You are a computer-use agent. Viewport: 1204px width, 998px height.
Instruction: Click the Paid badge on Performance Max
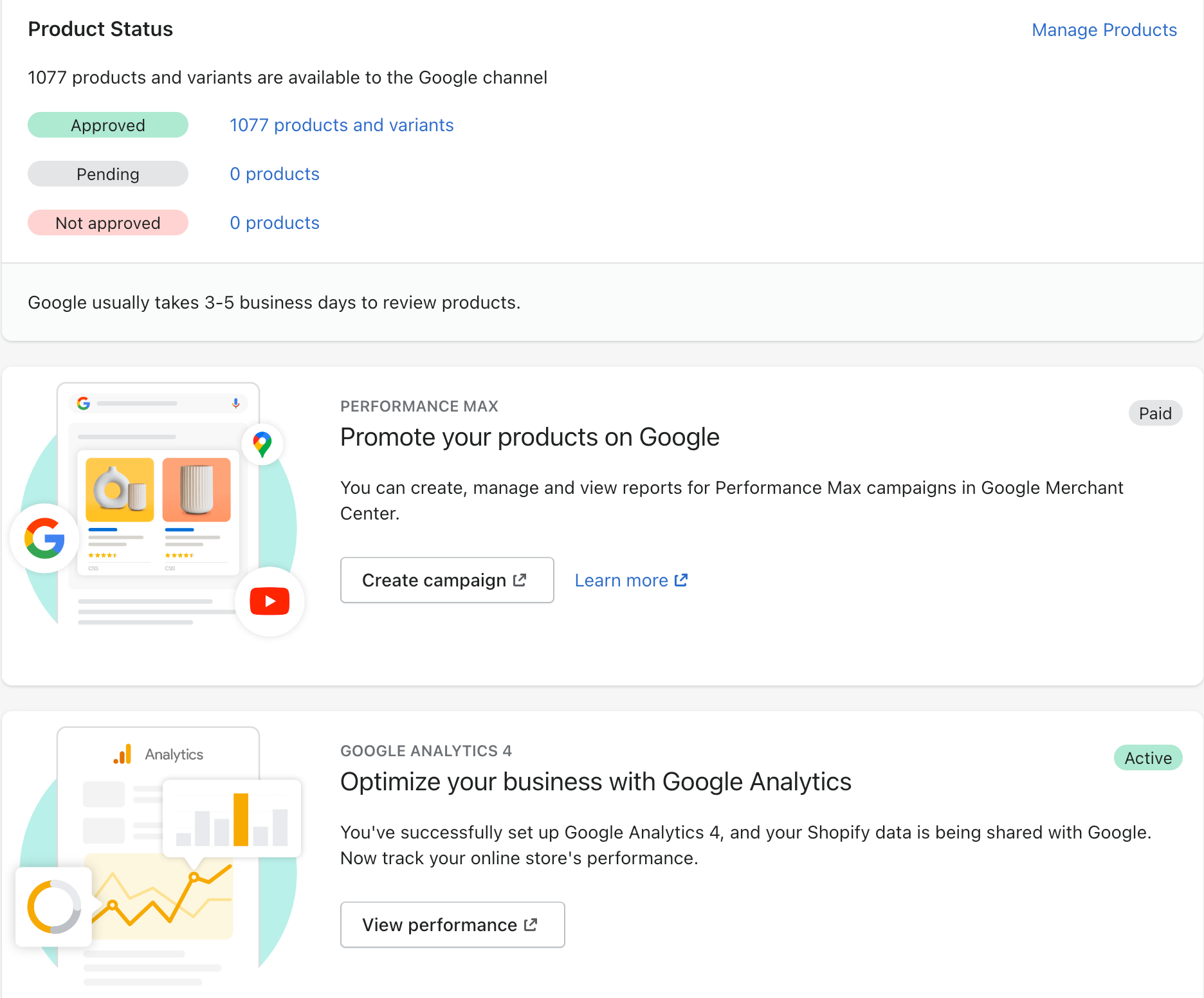[1155, 413]
